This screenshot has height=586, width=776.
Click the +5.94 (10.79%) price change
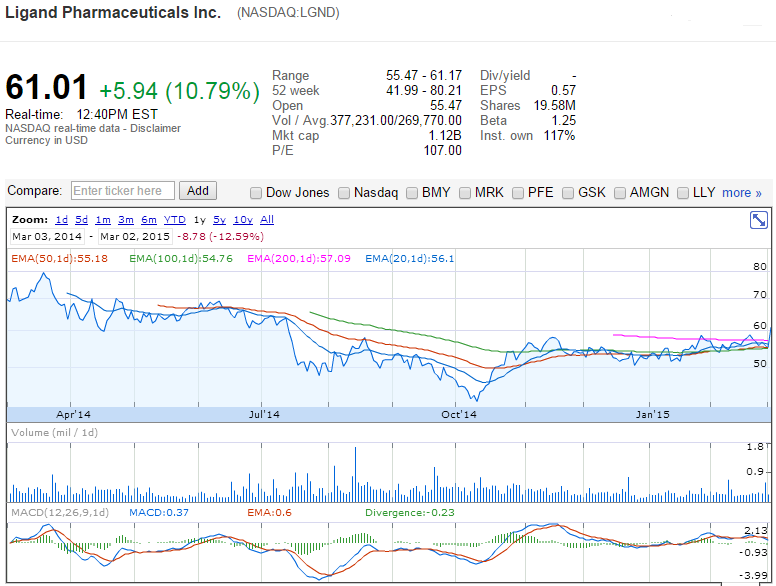click(x=179, y=91)
